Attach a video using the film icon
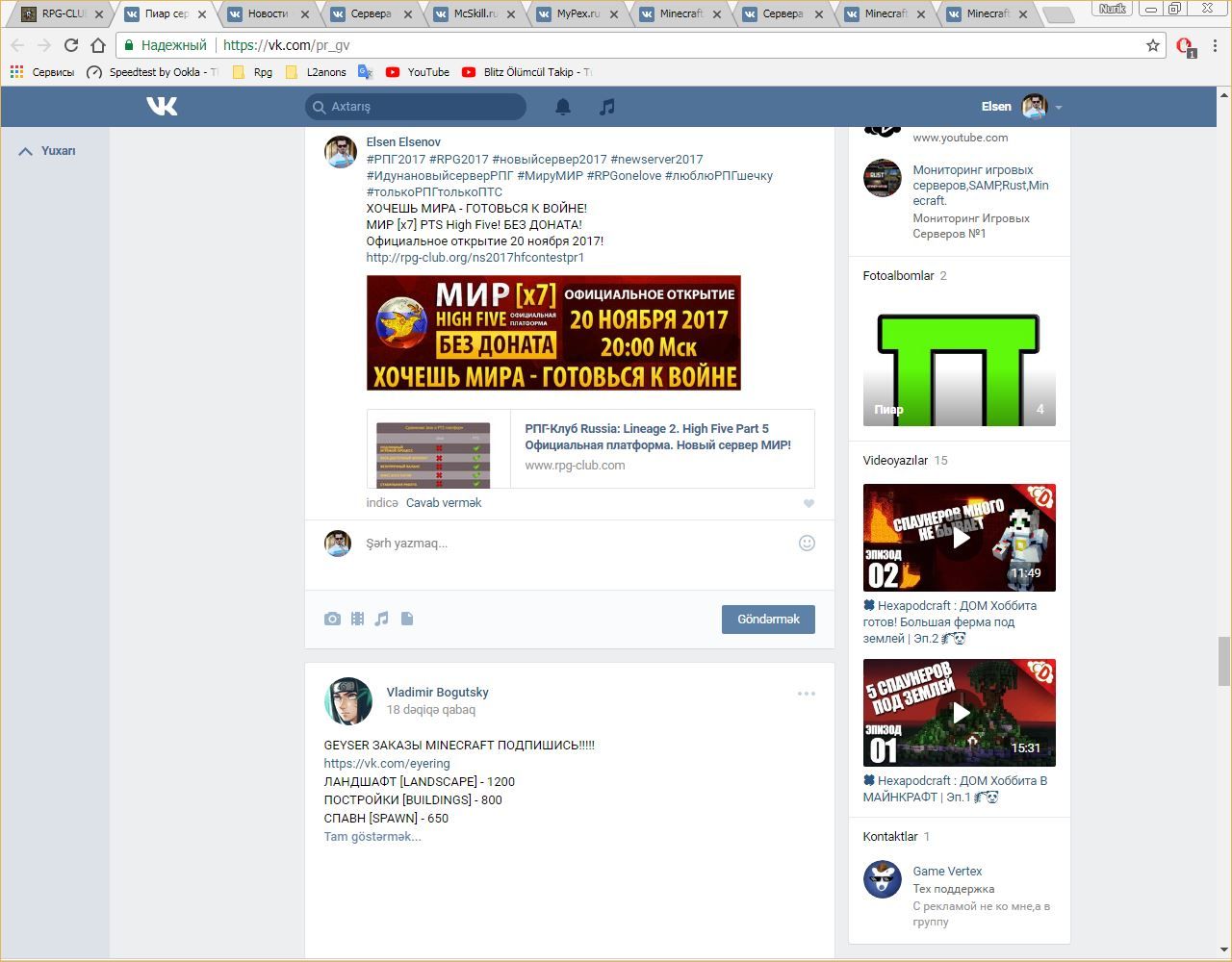Viewport: 1232px width, 962px height. (x=357, y=619)
